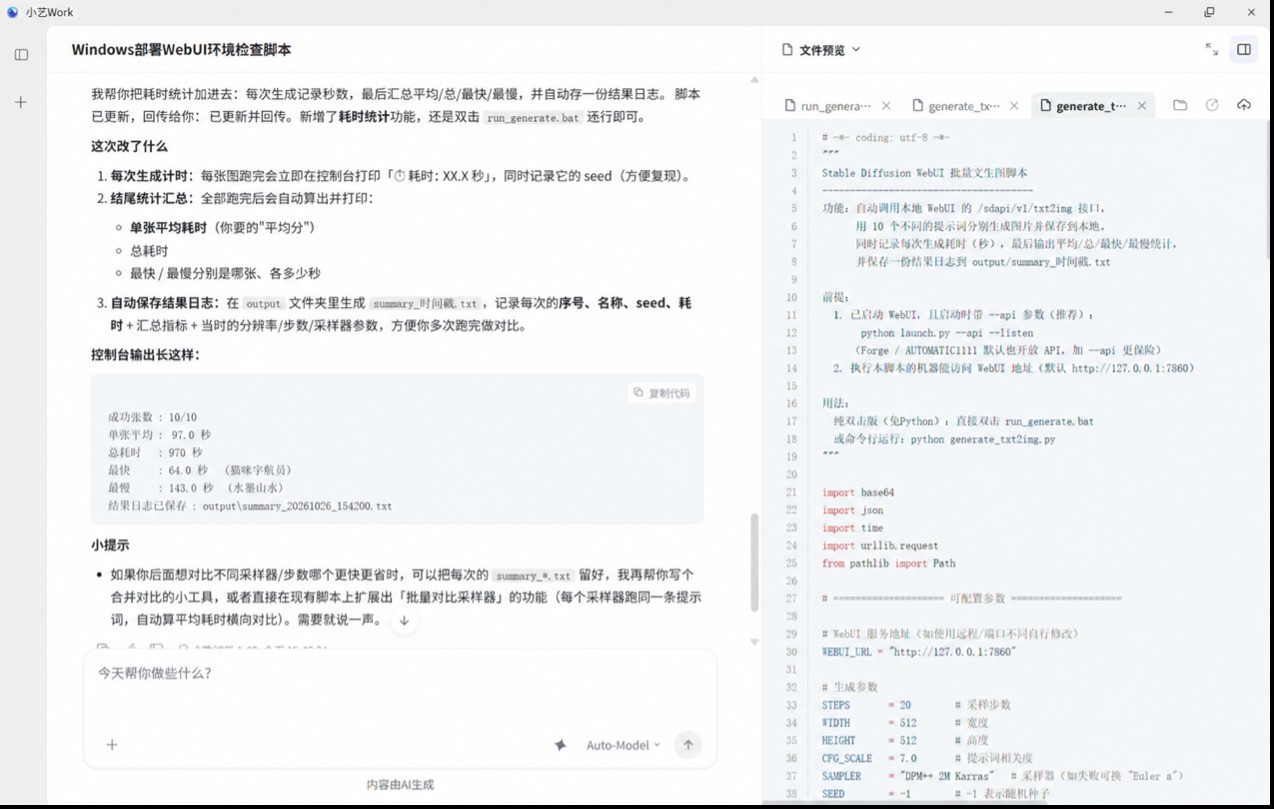Click the 控制台输出长这样 heading
This screenshot has width=1274, height=809.
click(145, 355)
